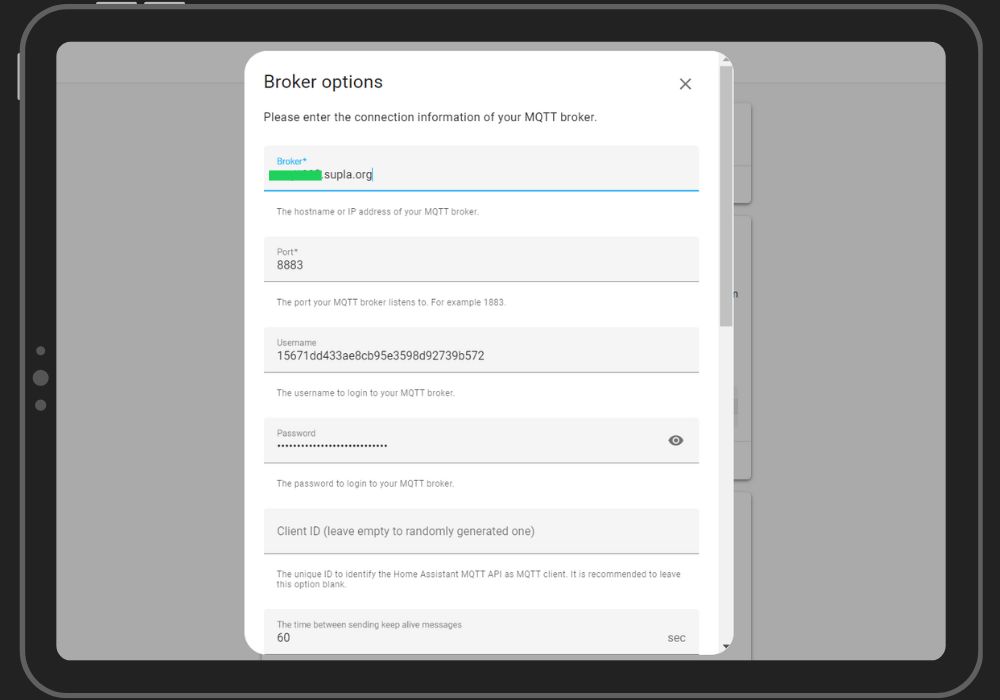Click into the Port field showing 8883
This screenshot has height=700, width=1000.
[x=480, y=265]
